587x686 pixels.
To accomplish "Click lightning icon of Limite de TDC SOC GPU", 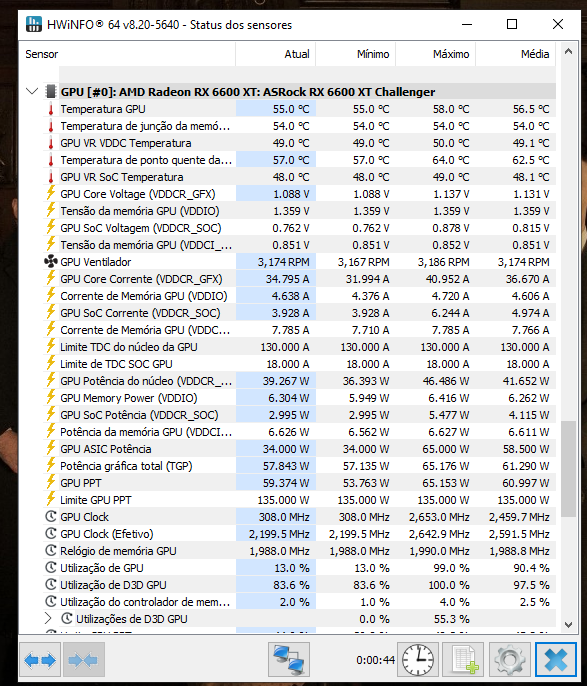I will click(x=51, y=363).
